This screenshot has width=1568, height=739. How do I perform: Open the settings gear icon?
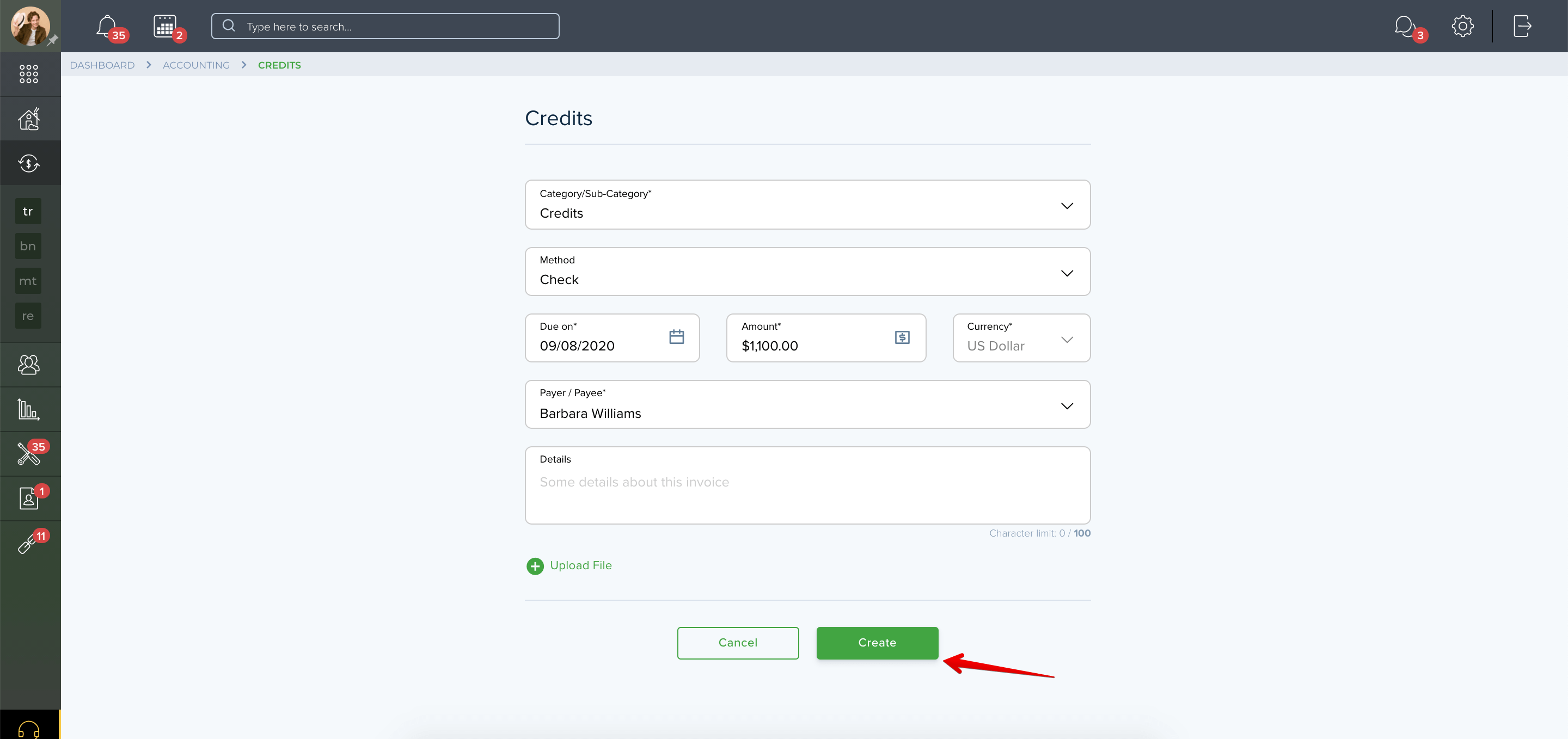(1463, 26)
